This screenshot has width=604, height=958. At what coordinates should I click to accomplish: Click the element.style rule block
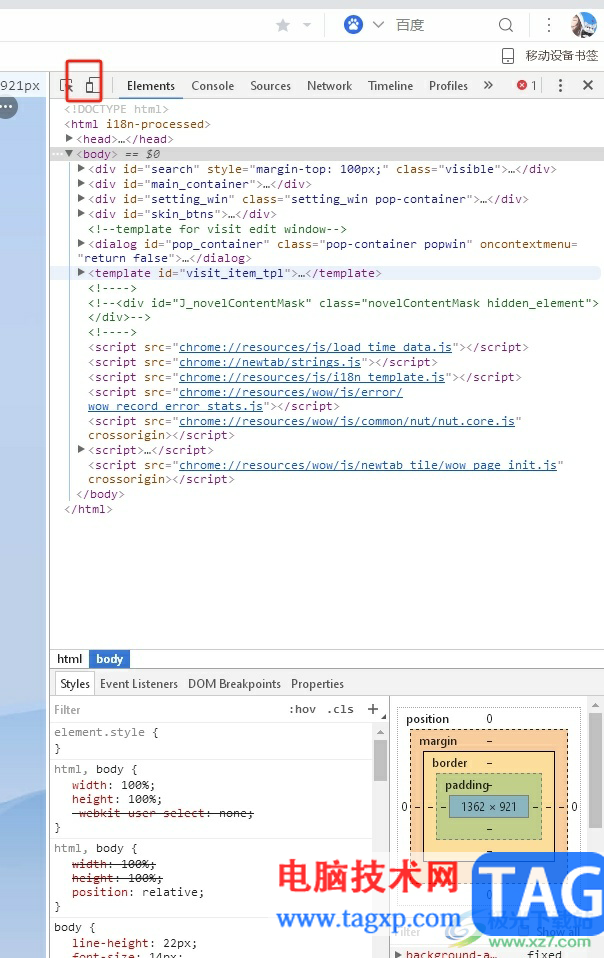click(x=211, y=740)
